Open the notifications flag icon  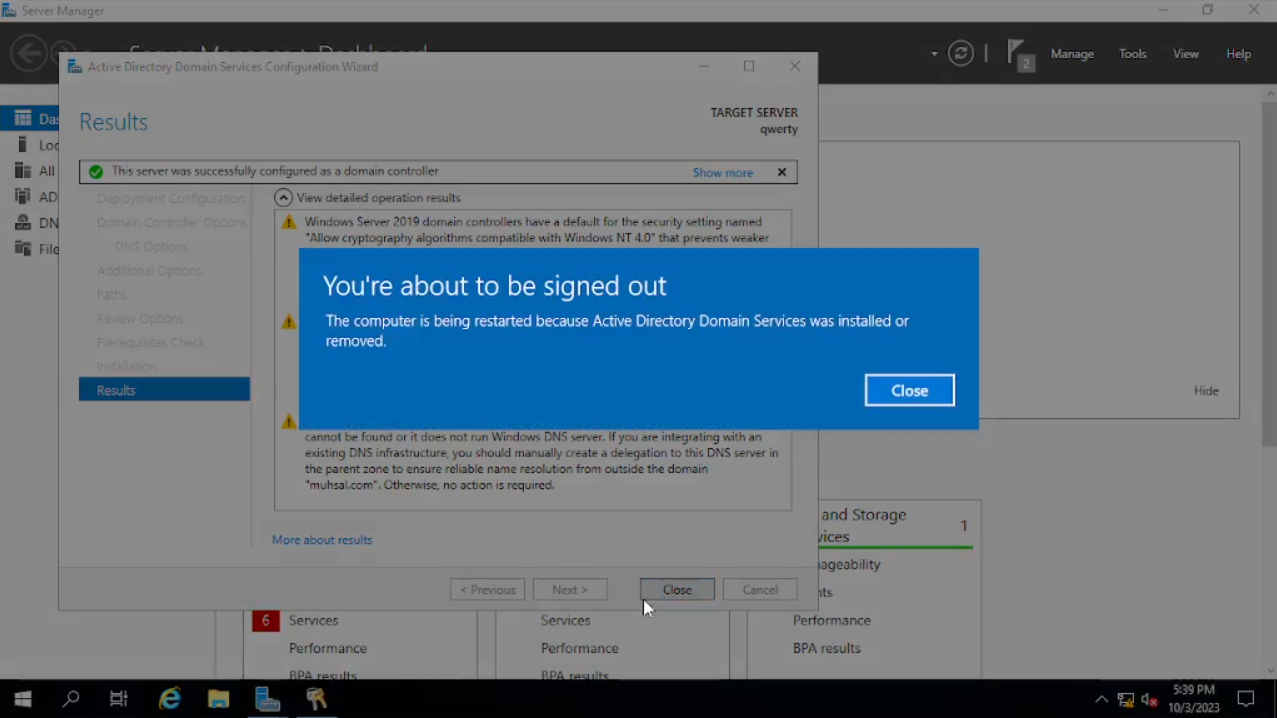tap(1018, 54)
